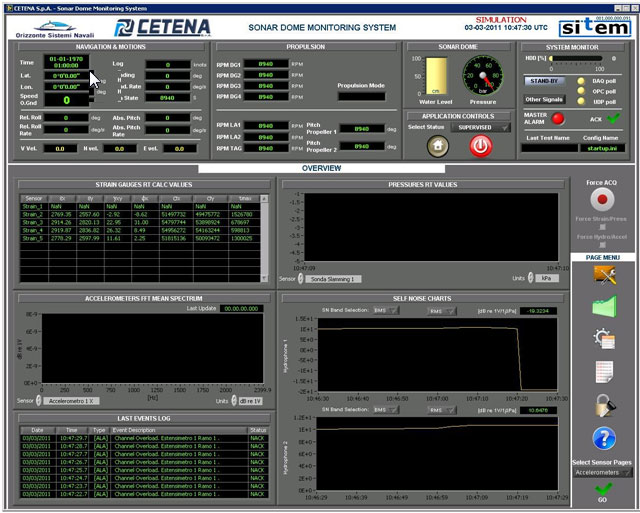This screenshot has width=640, height=513.
Task: Click the green GO checkmark
Action: click(603, 489)
